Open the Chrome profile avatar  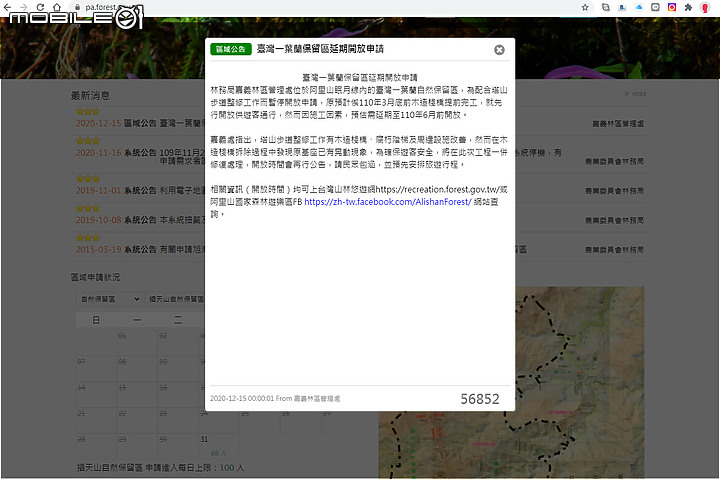(706, 7)
